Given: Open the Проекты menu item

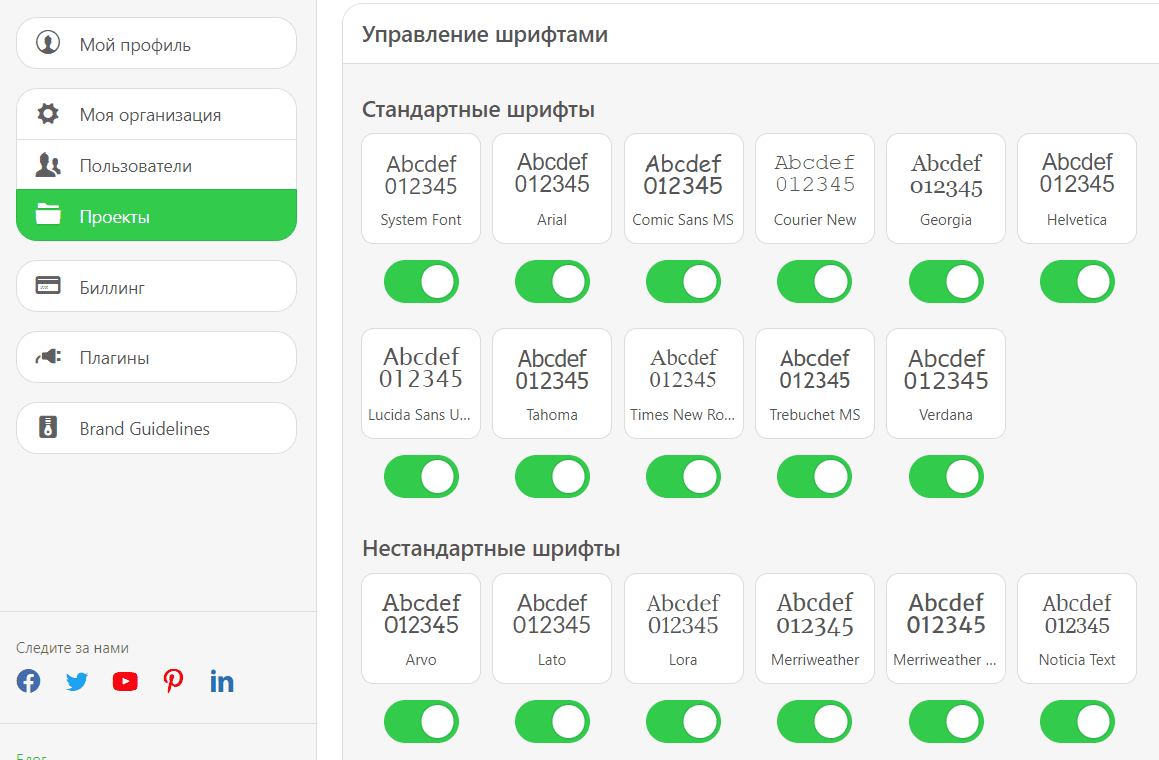Looking at the screenshot, I should [156, 216].
